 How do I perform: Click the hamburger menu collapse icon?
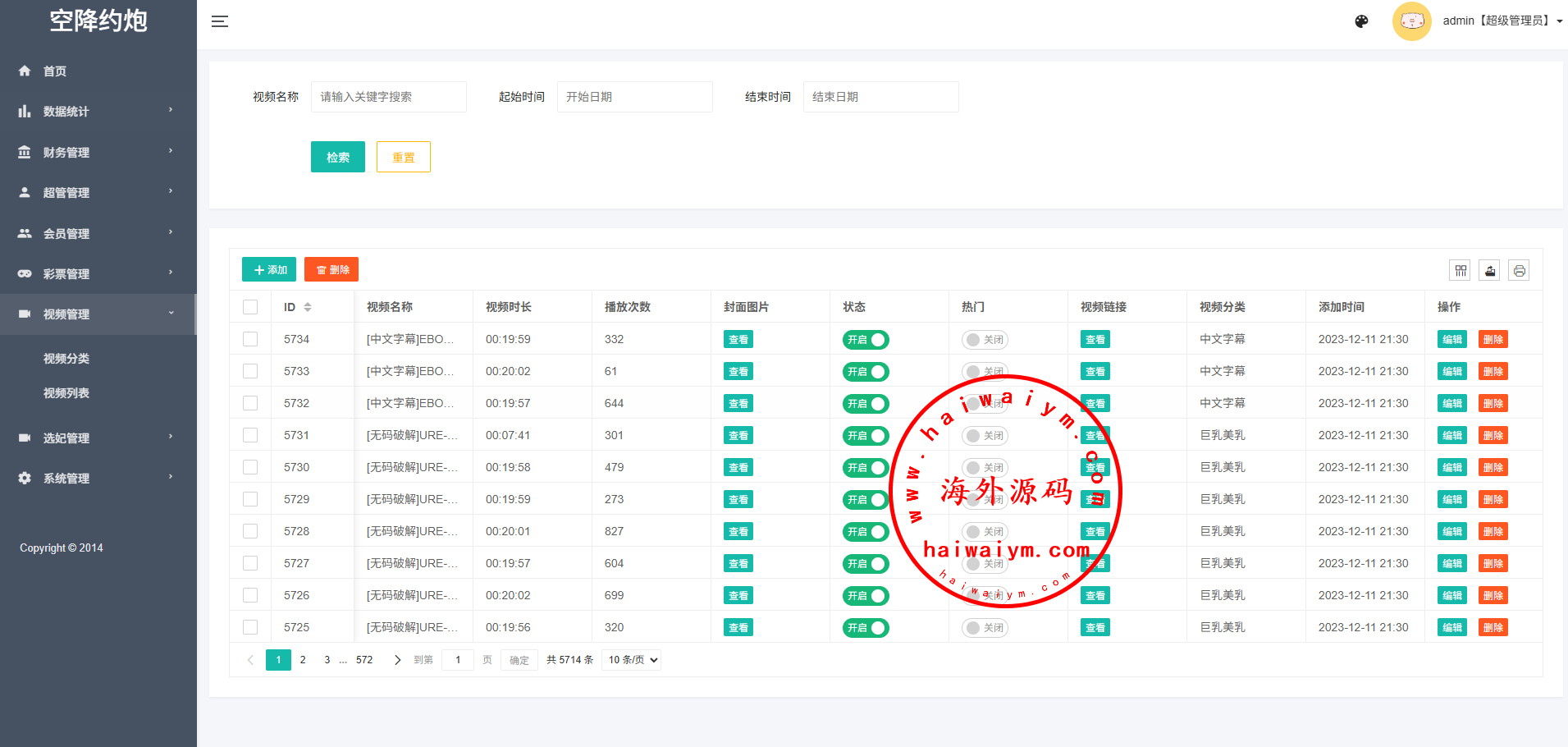pos(219,21)
